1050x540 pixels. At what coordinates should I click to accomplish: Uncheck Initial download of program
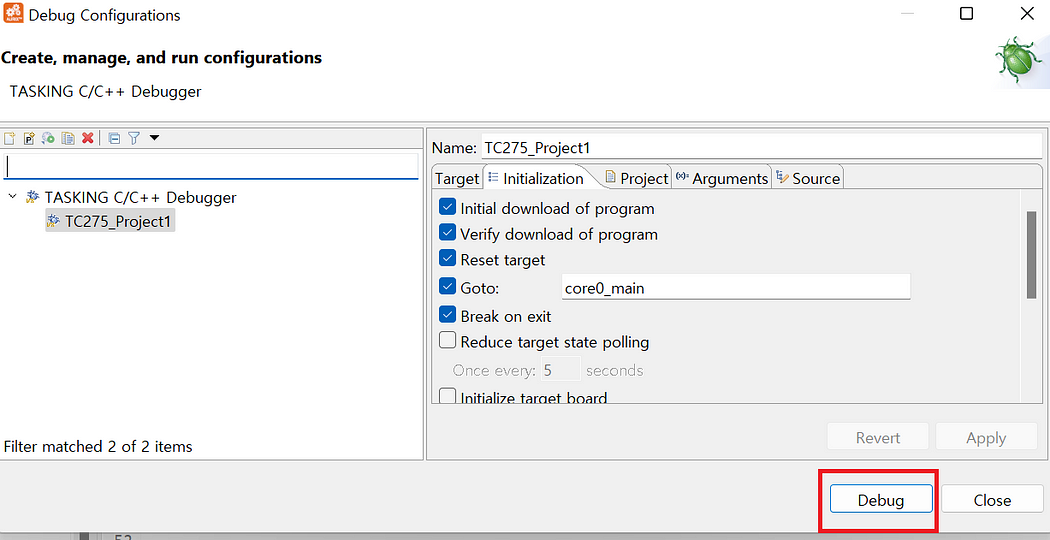tap(447, 207)
